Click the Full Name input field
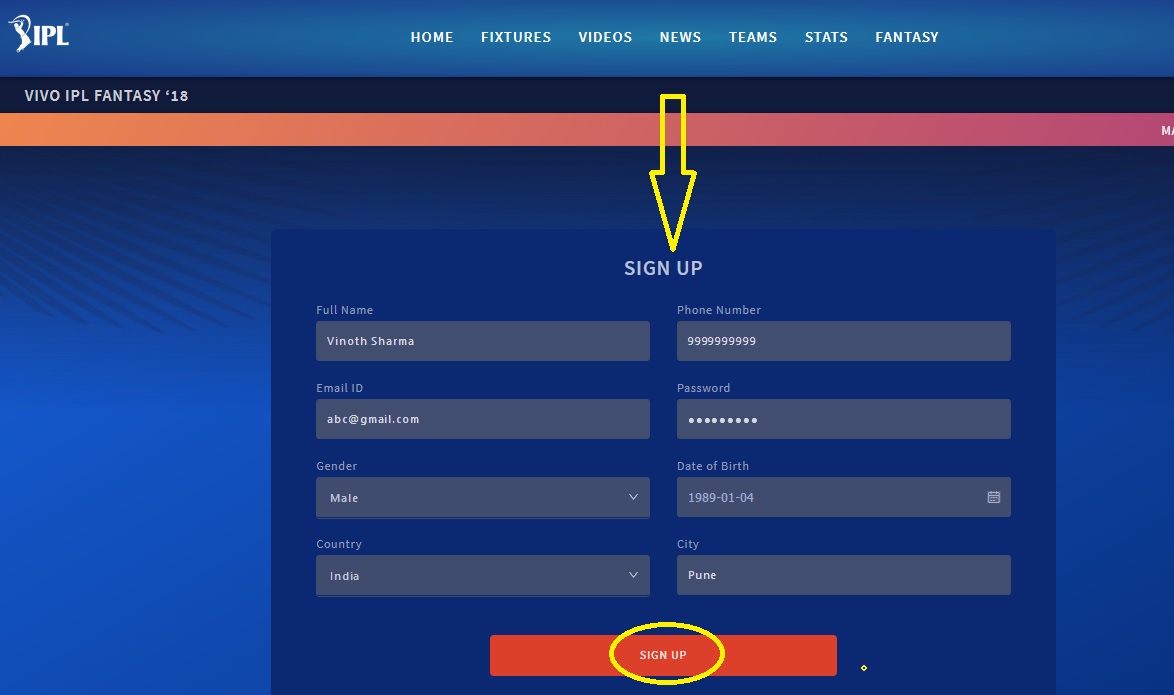 pyautogui.click(x=482, y=341)
